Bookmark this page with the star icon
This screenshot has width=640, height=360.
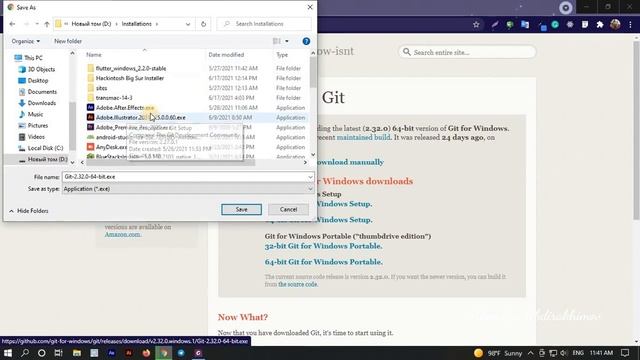[476, 25]
